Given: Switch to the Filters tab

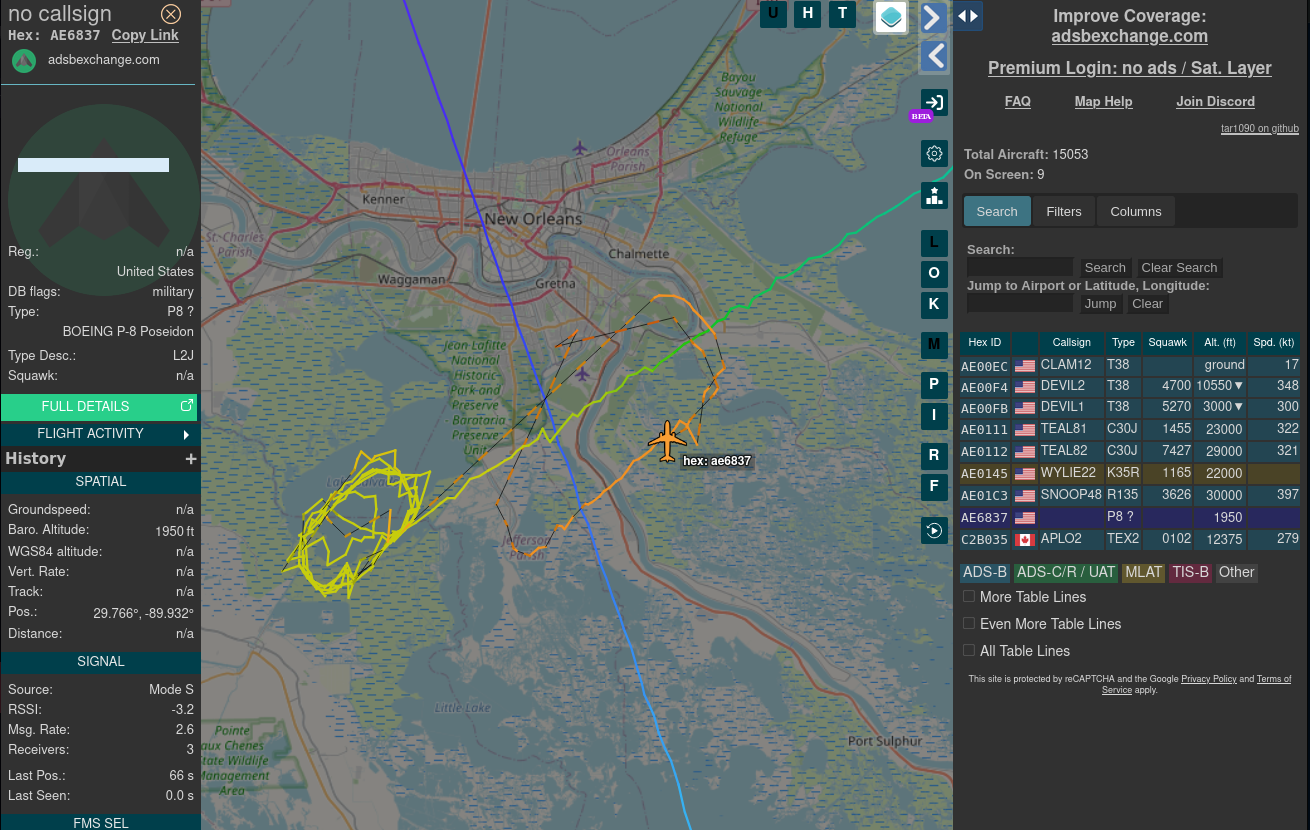Looking at the screenshot, I should 1064,211.
